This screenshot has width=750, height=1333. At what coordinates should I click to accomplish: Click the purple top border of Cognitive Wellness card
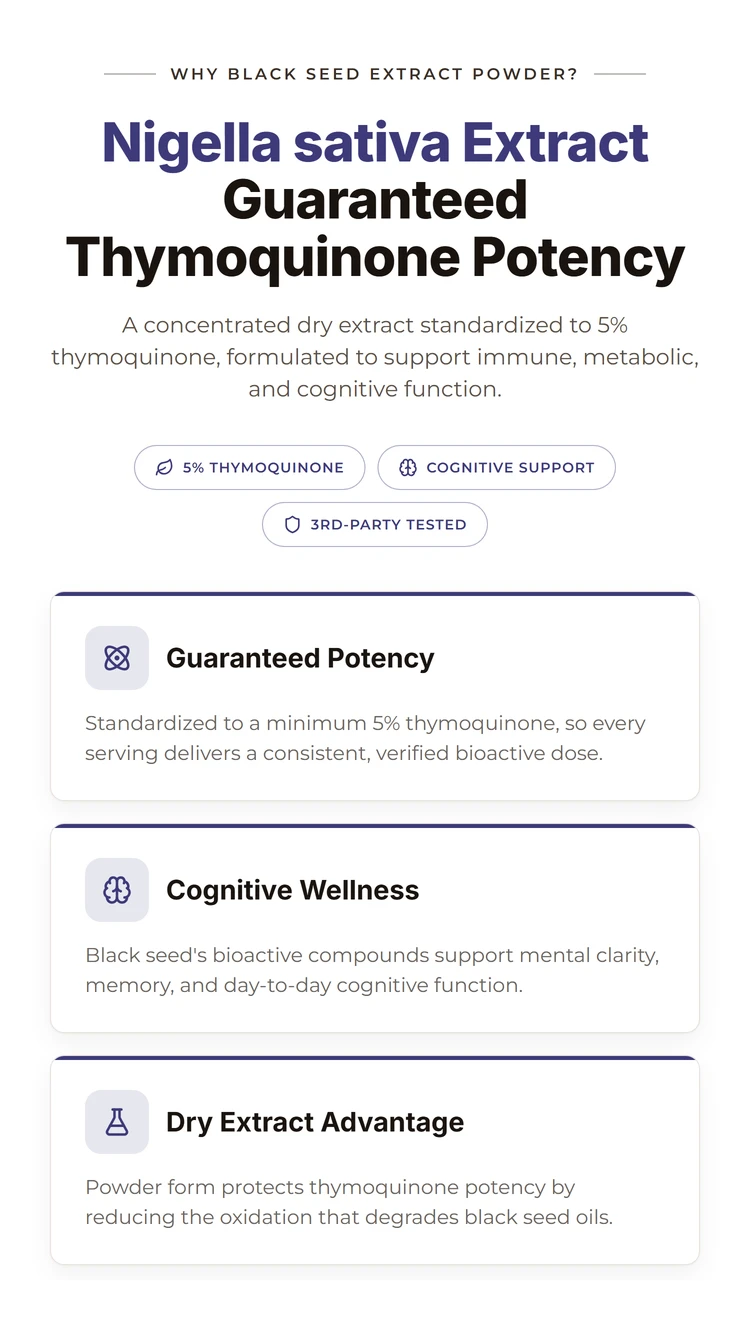point(375,826)
